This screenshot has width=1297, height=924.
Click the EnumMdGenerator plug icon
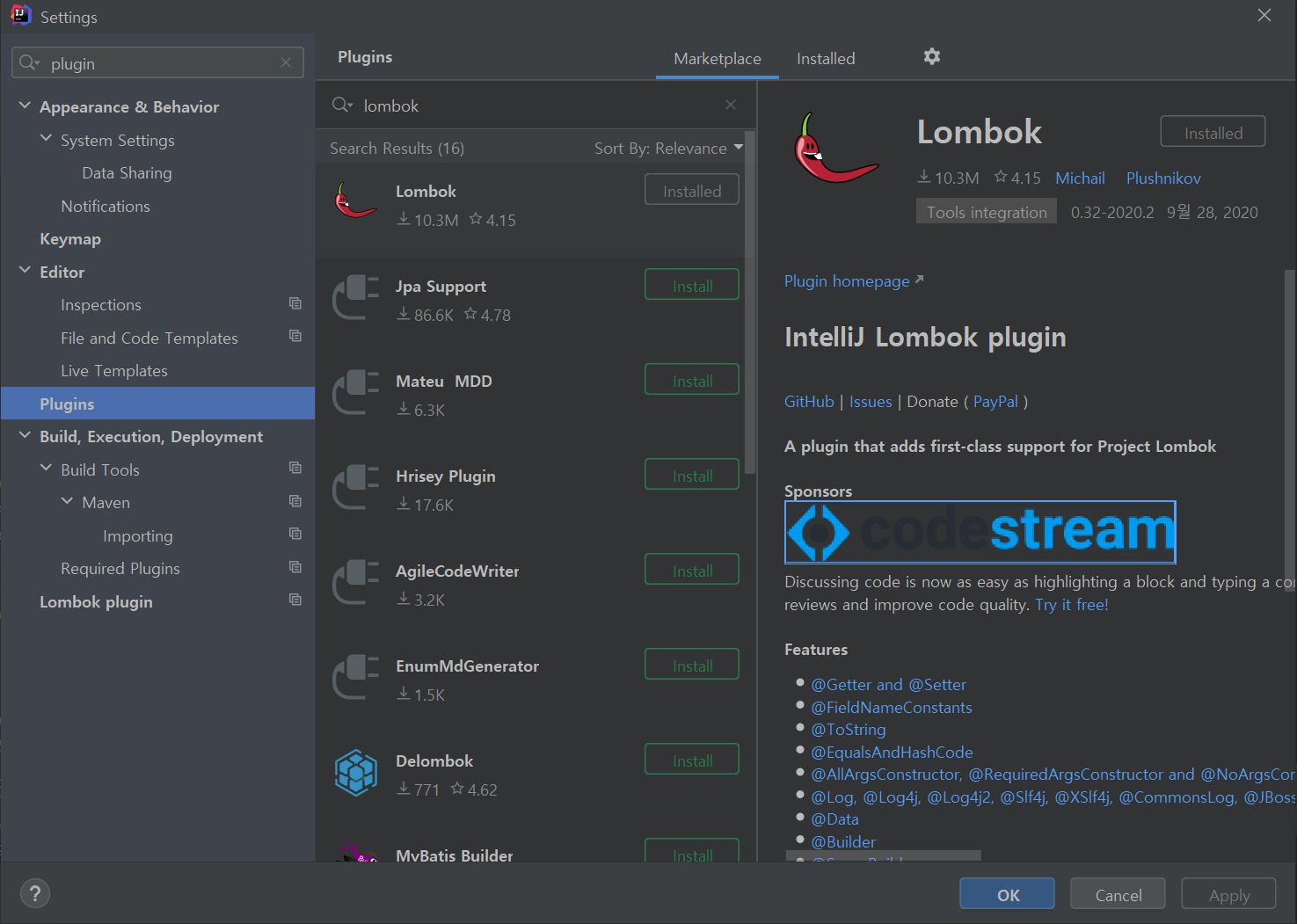point(356,676)
